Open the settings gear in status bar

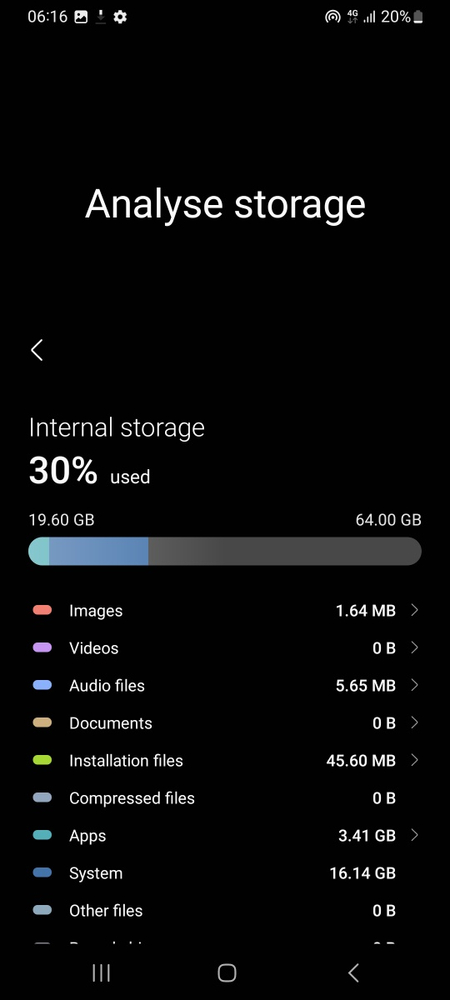pos(120,17)
